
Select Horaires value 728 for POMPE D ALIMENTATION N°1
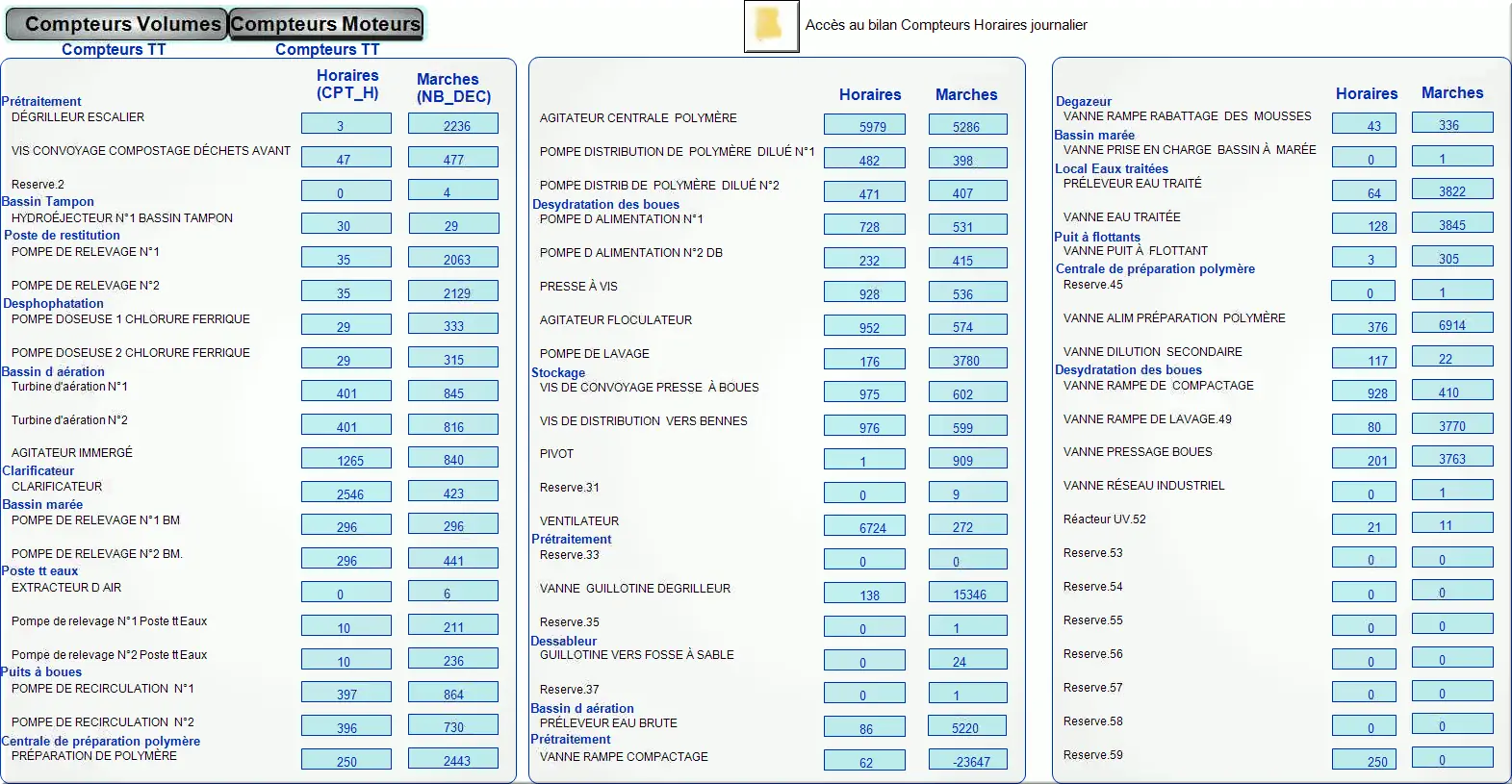tap(864, 225)
